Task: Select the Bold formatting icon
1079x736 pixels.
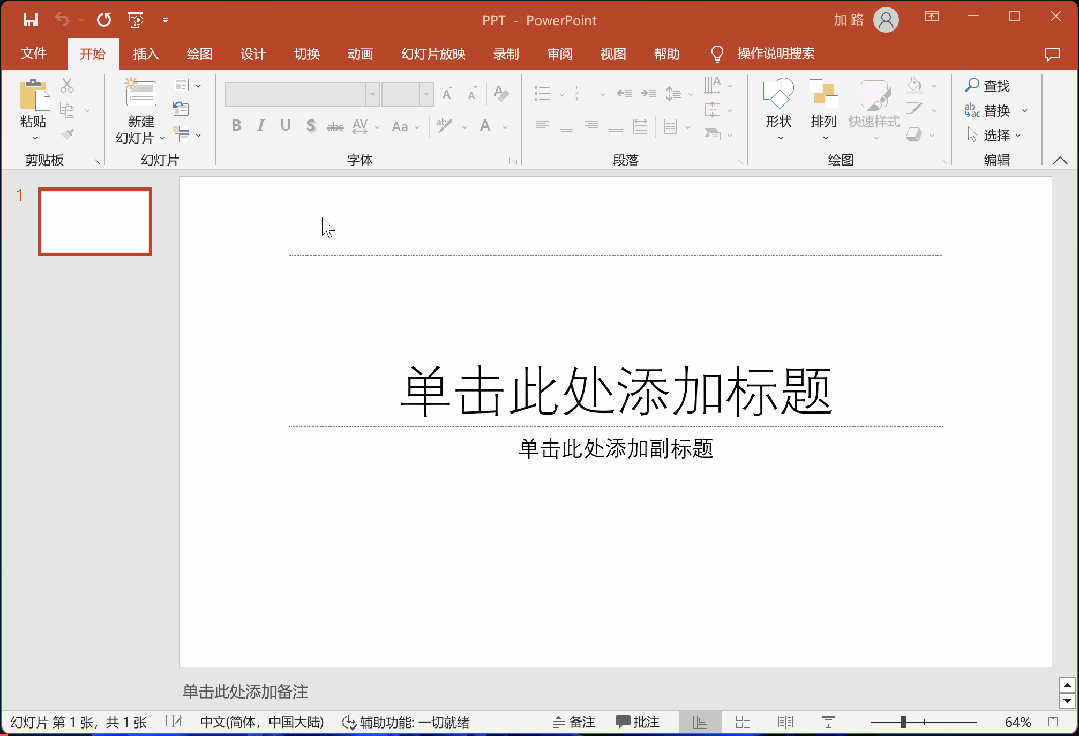Action: (236, 126)
